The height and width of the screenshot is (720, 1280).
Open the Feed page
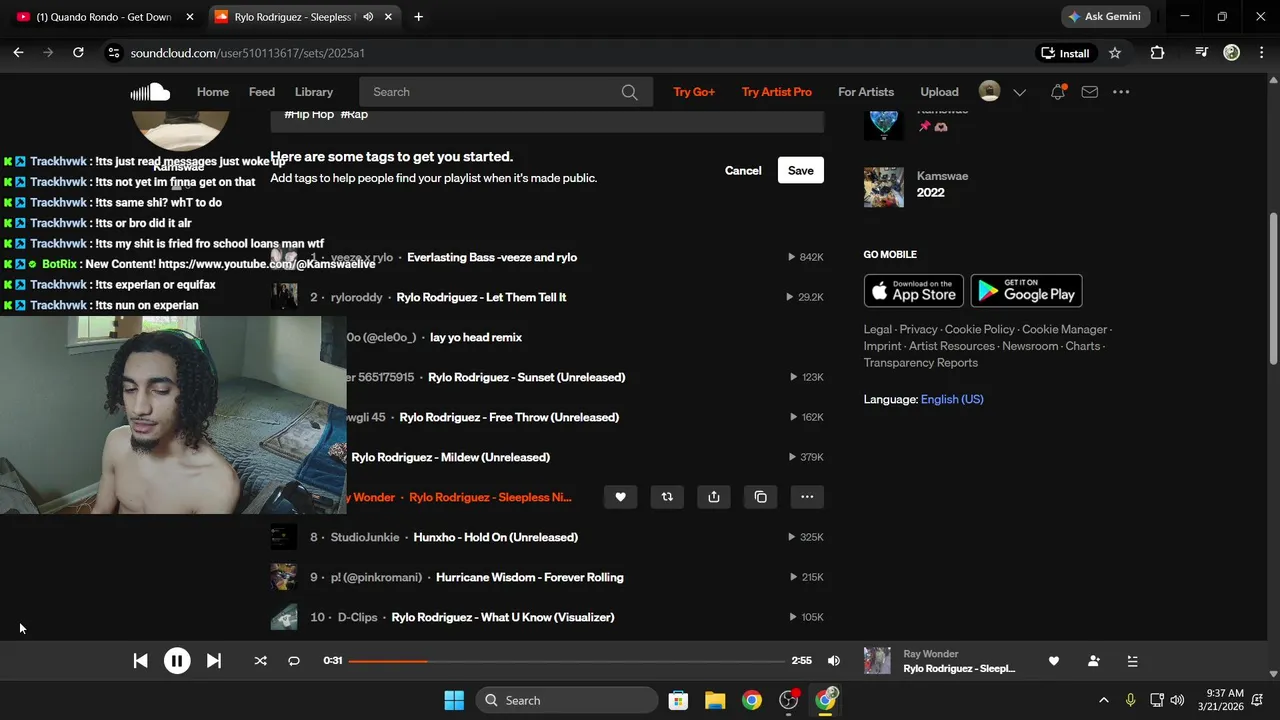(262, 92)
